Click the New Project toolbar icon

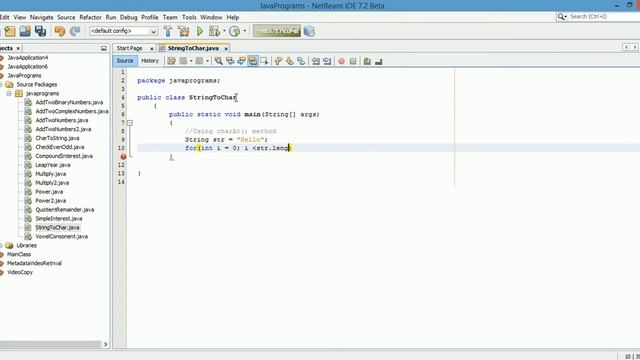9,31
